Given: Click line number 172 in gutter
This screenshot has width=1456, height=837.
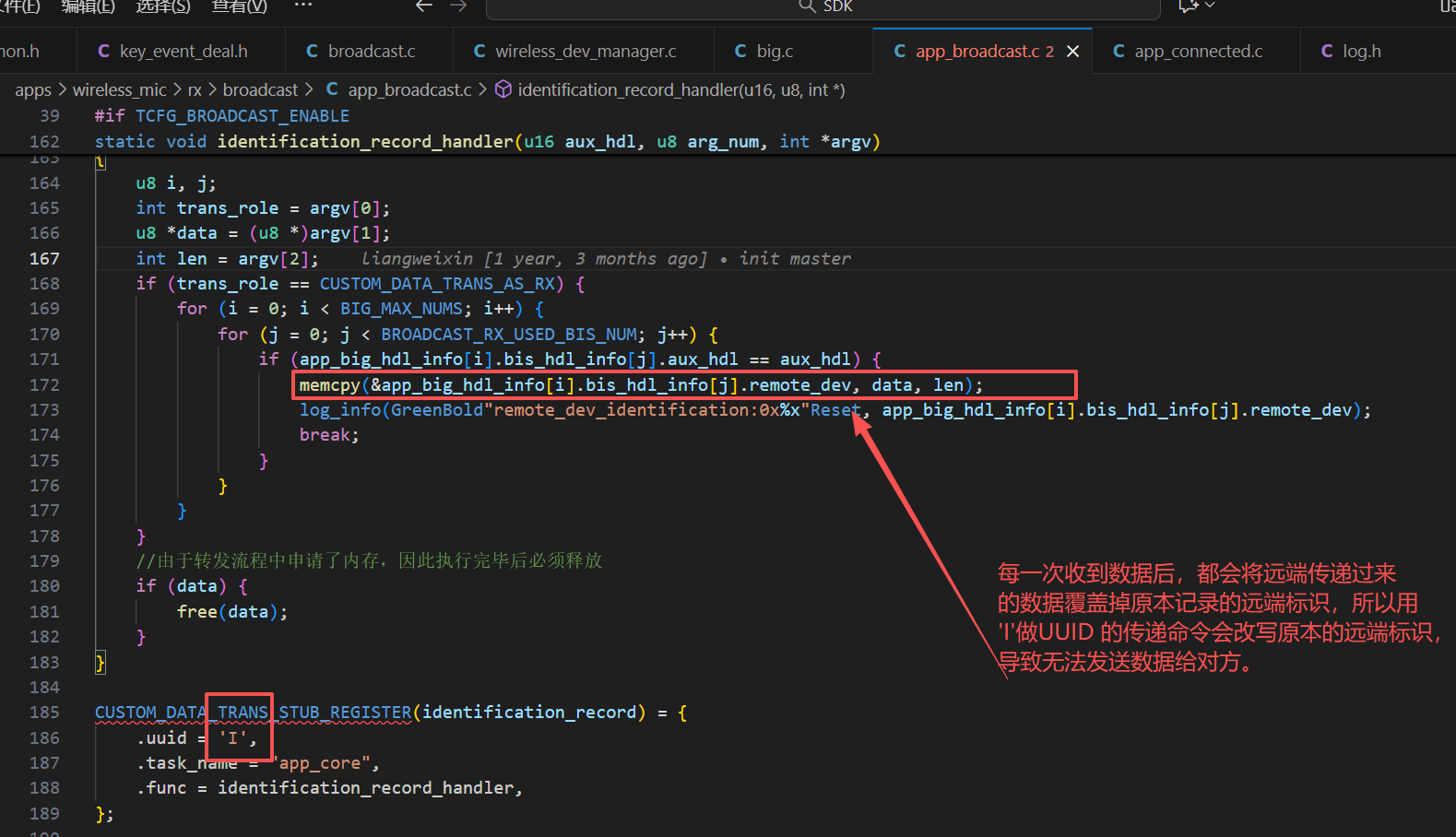Looking at the screenshot, I should click(x=44, y=385).
